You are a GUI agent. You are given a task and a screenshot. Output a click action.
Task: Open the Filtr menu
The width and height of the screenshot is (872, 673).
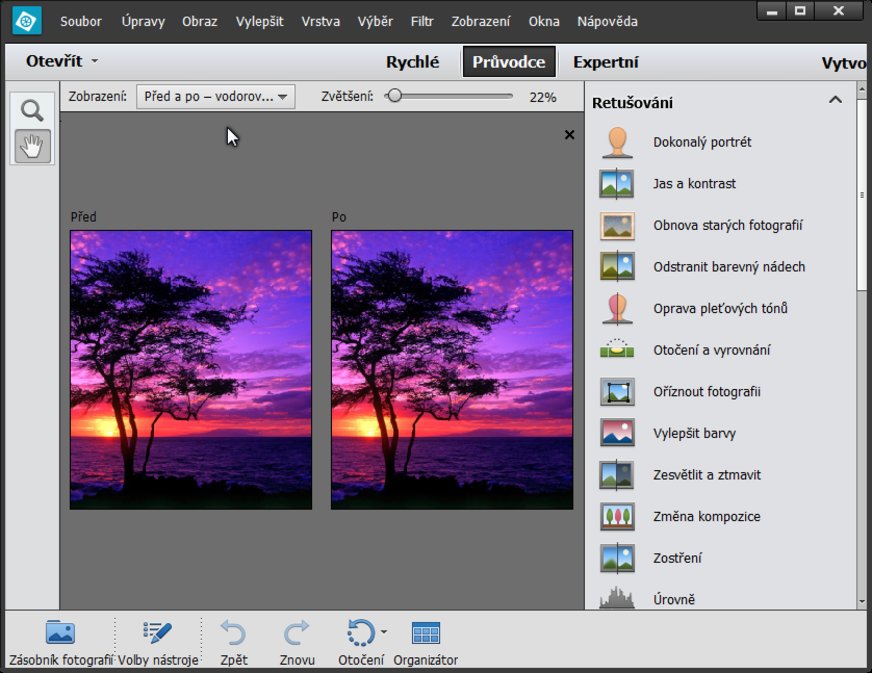pyautogui.click(x=422, y=21)
